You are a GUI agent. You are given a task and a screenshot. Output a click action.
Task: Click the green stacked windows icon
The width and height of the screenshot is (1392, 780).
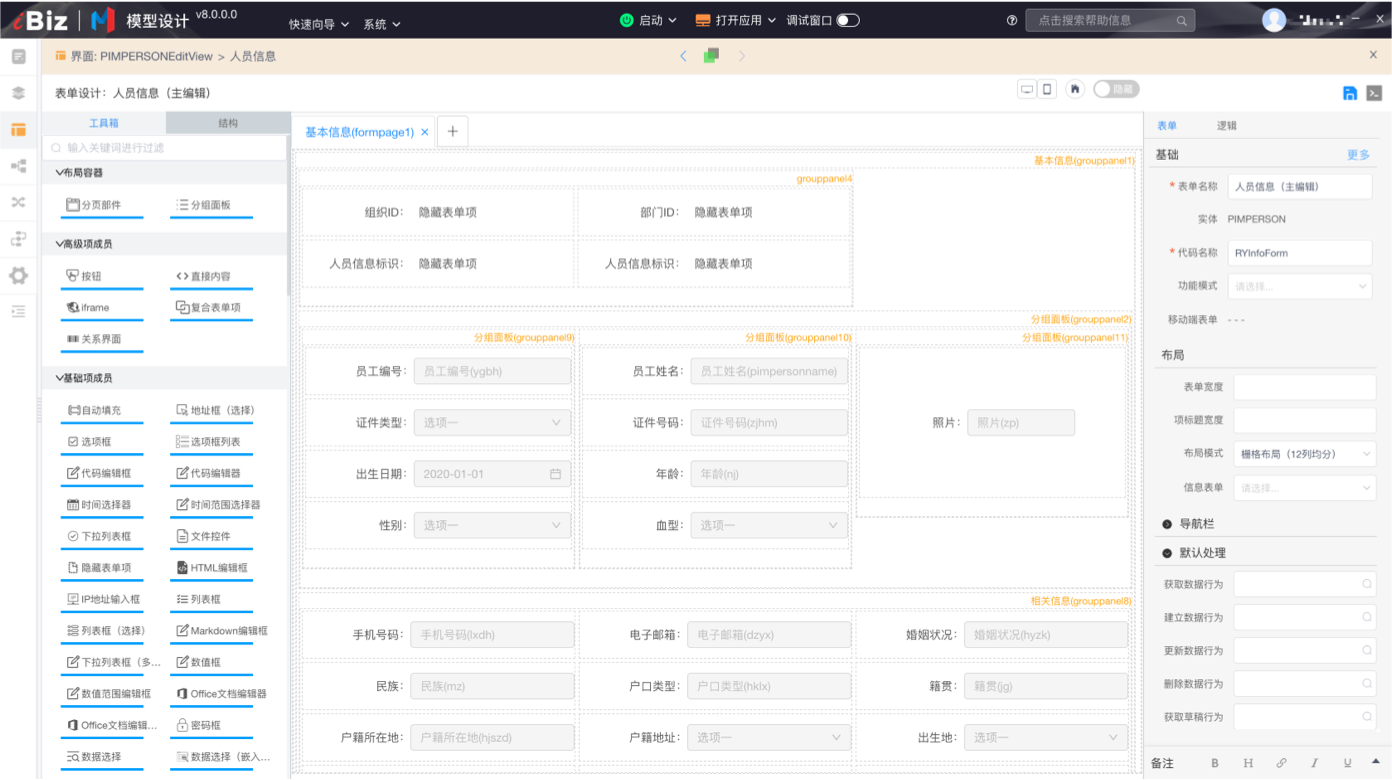(711, 56)
